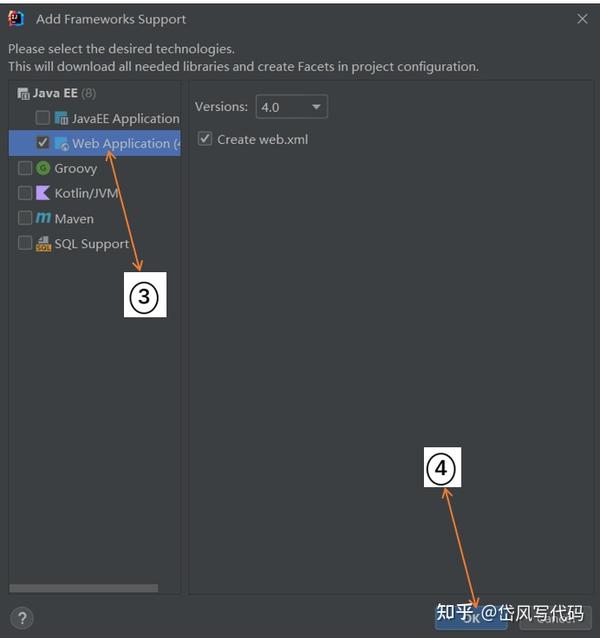Tick the Groovy framework checkbox
The width and height of the screenshot is (600, 638).
coord(25,168)
